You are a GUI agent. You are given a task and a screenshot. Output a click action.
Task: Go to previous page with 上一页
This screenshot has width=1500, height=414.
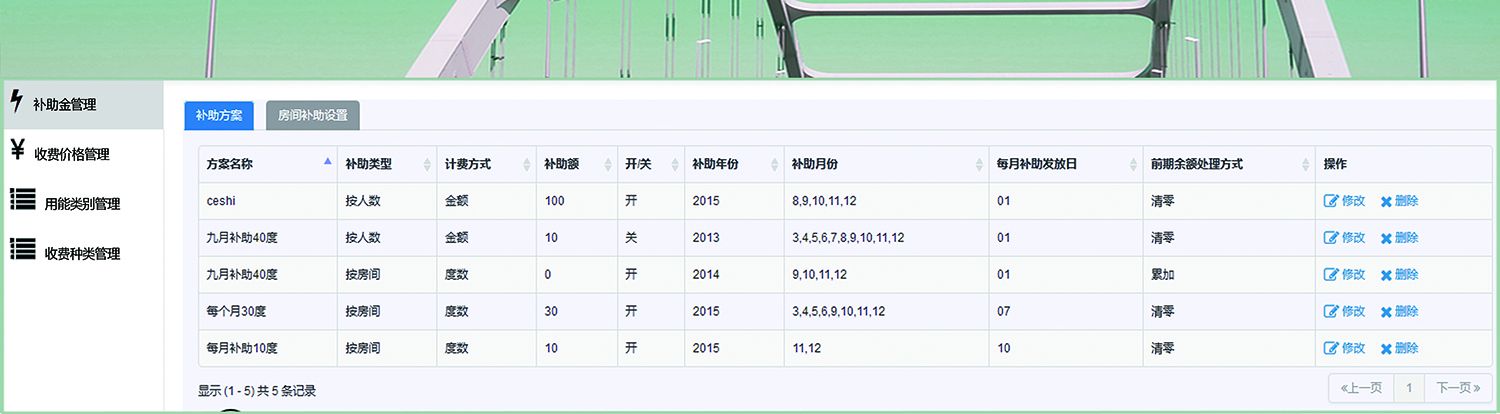(1361, 388)
